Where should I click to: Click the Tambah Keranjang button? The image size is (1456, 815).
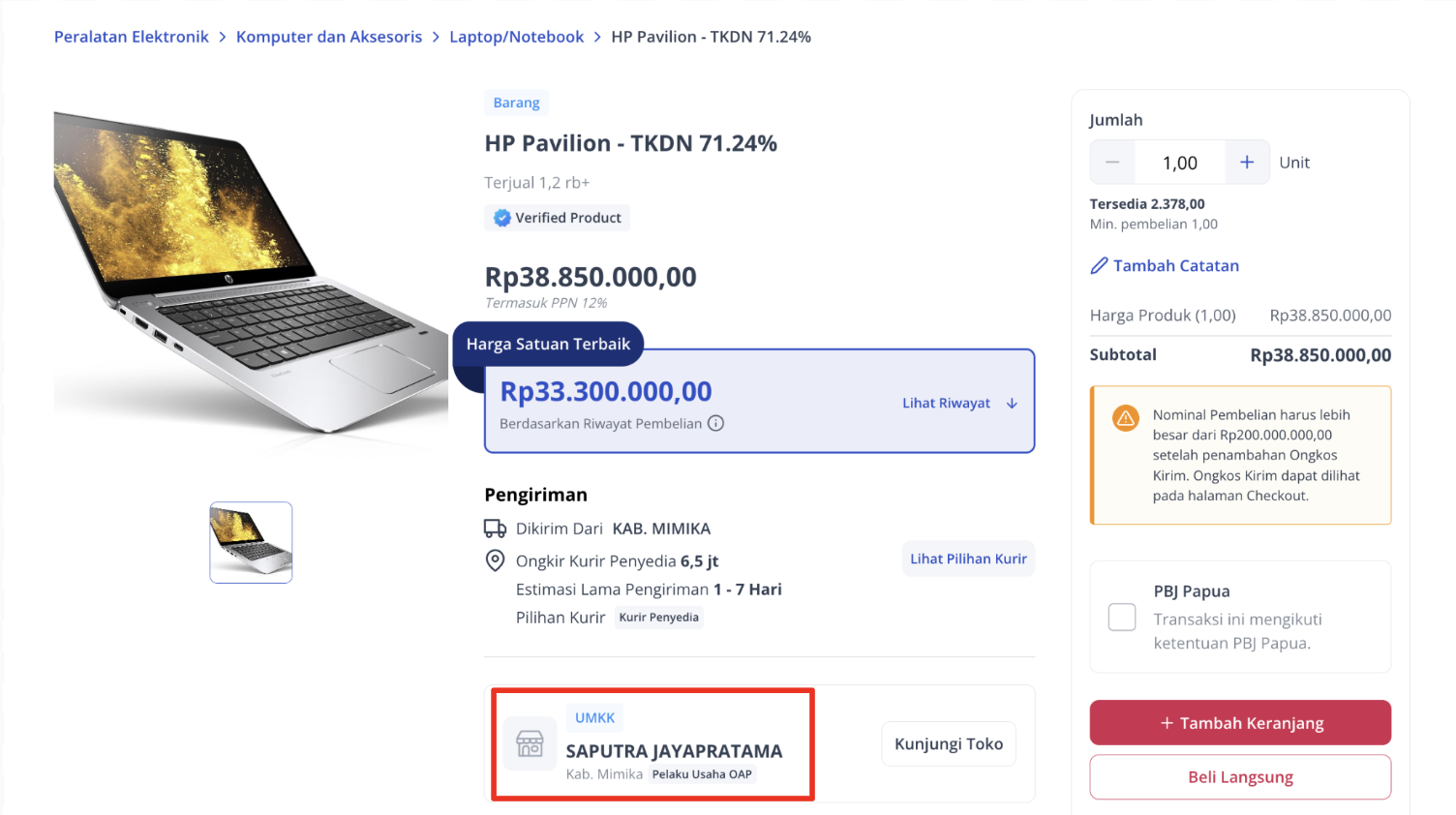click(x=1240, y=723)
